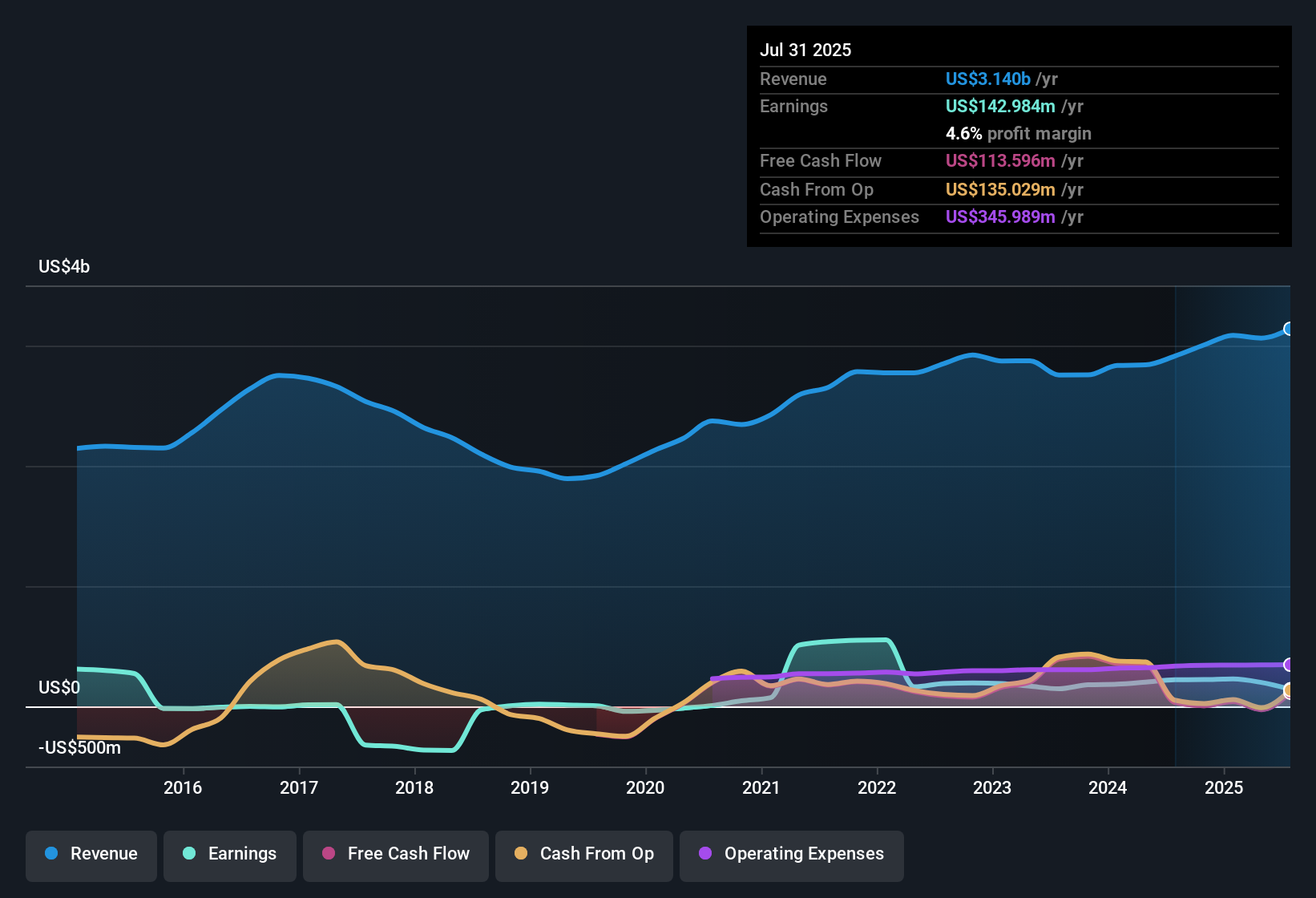Viewport: 1316px width, 898px height.
Task: Click the US$3.140b revenue value in the tooltip
Action: point(987,79)
